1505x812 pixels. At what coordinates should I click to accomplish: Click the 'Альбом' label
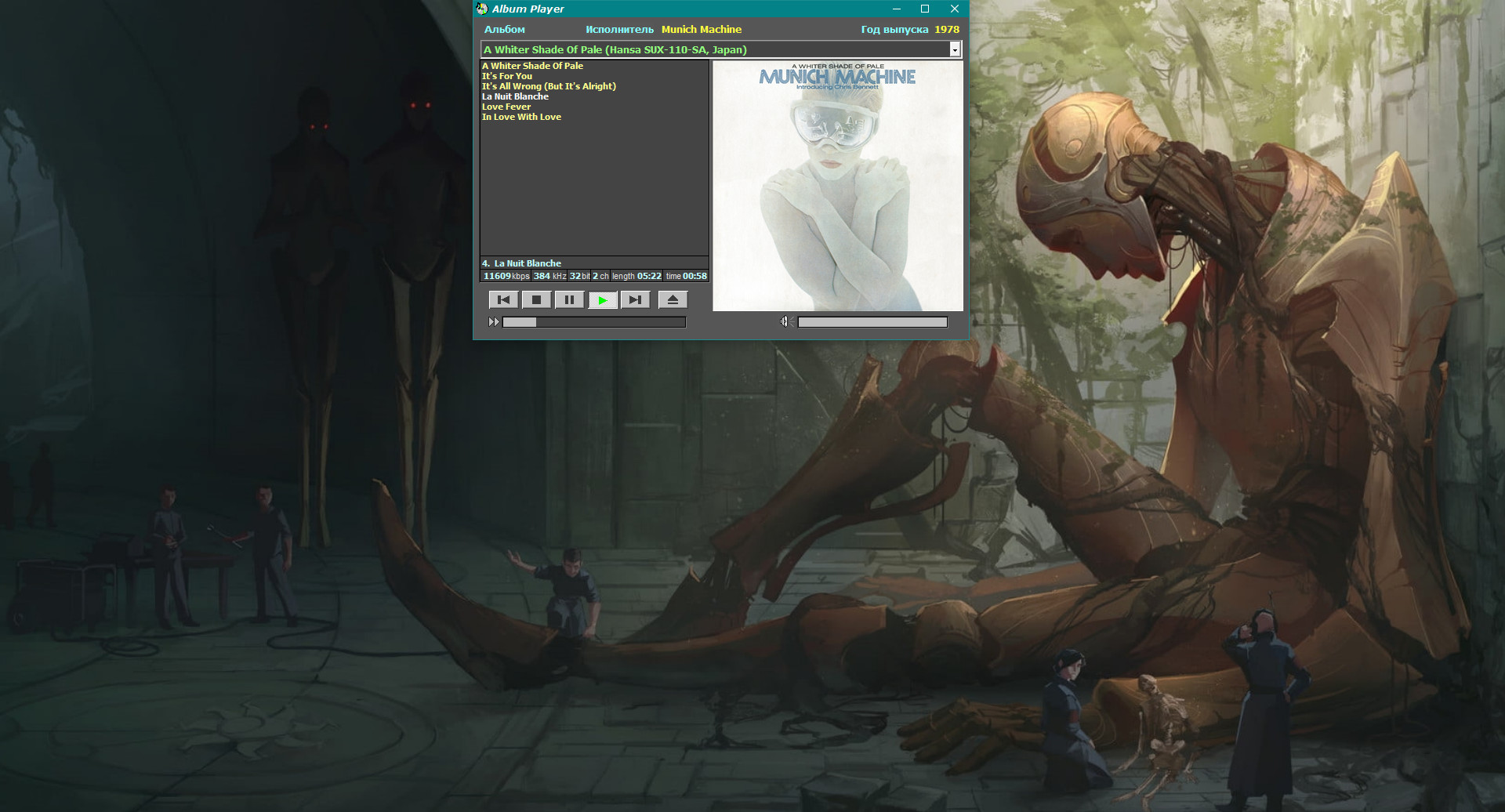505,29
